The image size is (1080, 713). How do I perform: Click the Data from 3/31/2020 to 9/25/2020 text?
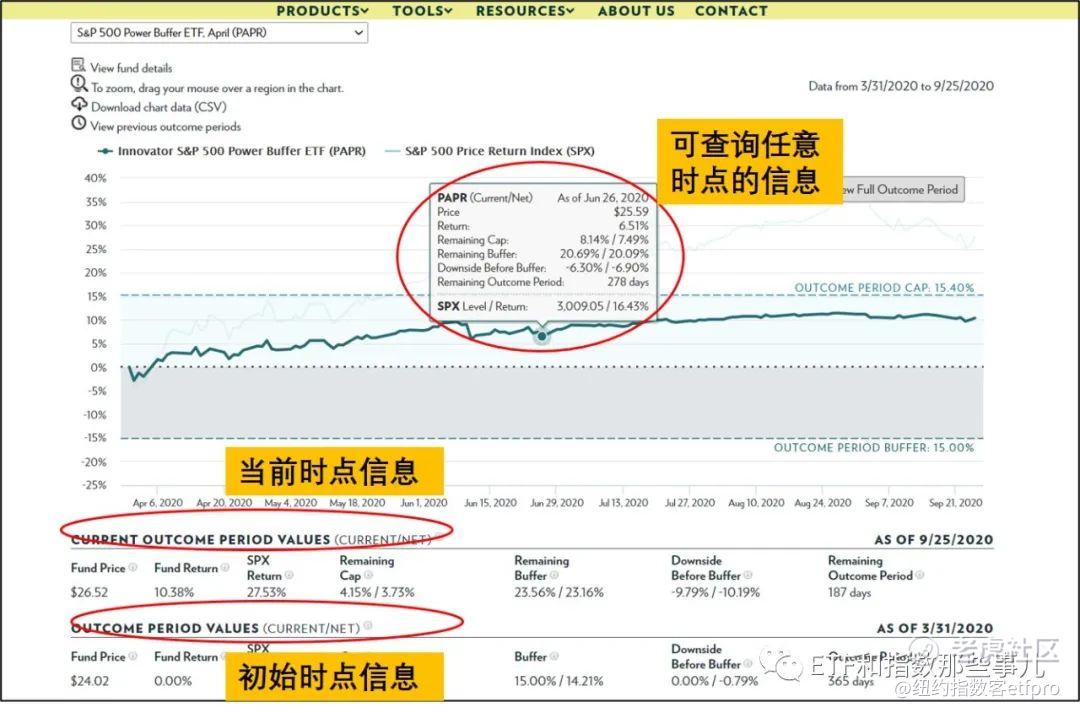point(901,86)
